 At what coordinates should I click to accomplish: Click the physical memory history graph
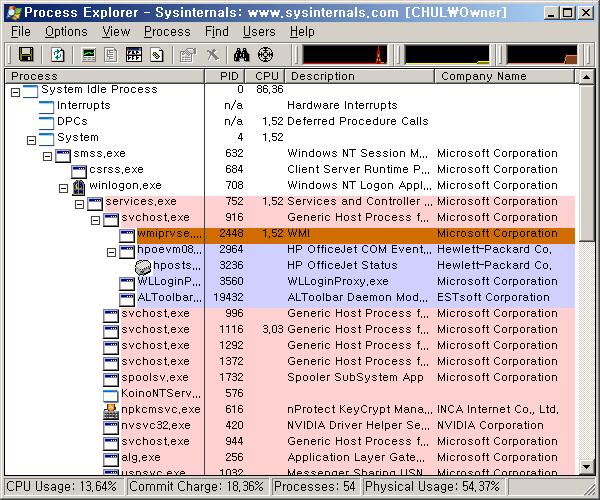click(542, 54)
